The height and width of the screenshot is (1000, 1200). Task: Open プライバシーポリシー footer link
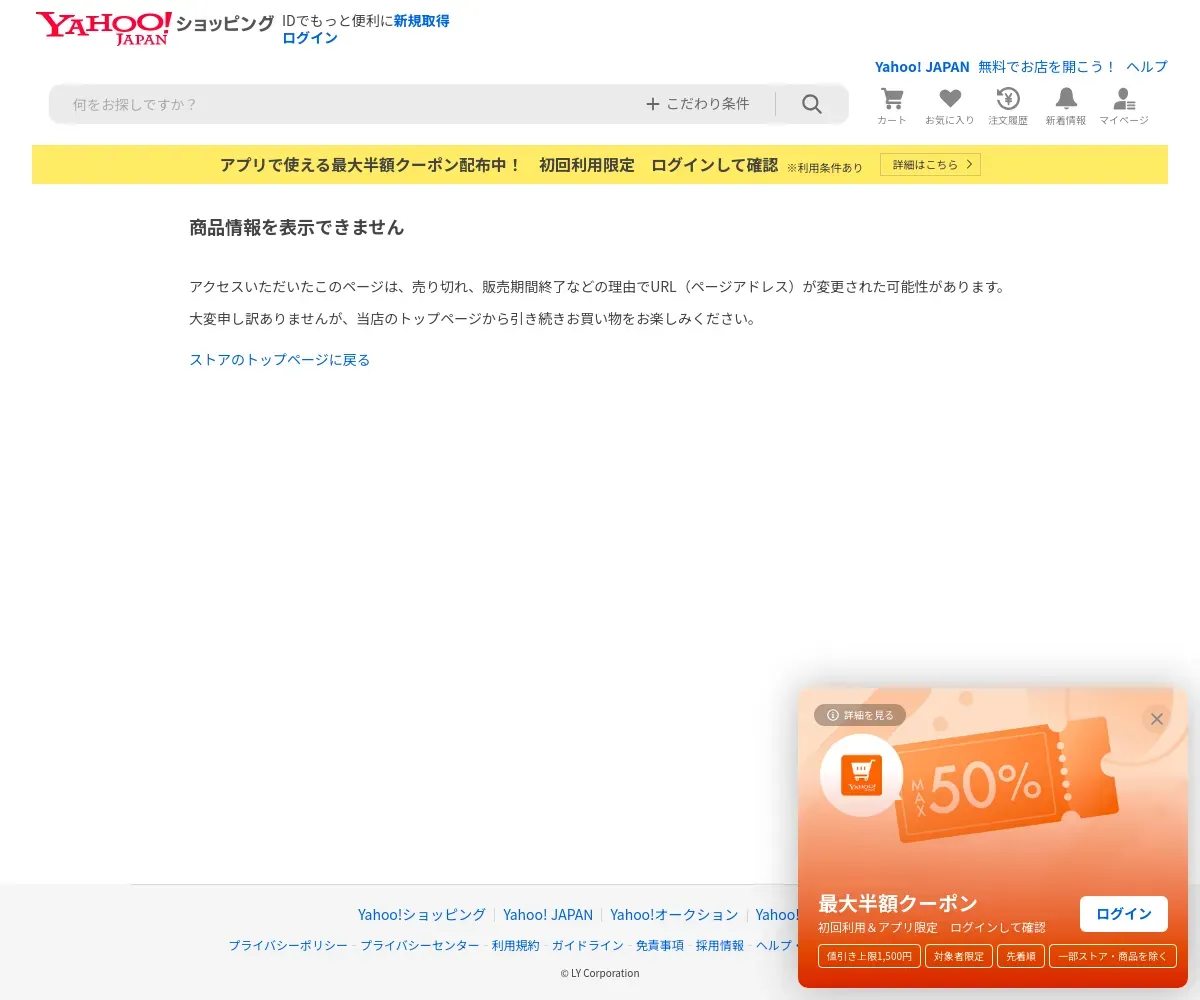pyautogui.click(x=288, y=945)
